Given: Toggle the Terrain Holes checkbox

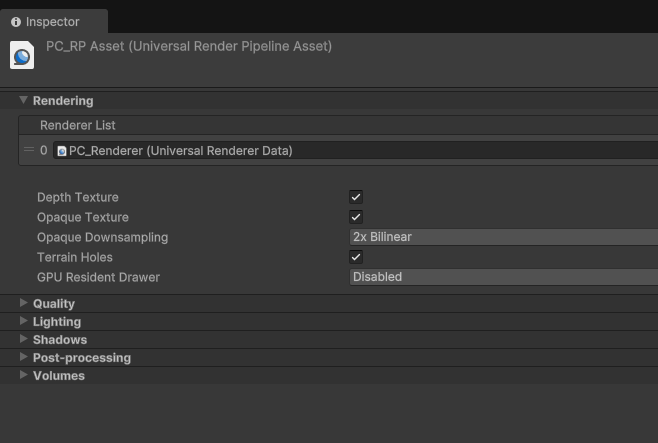Looking at the screenshot, I should pyautogui.click(x=356, y=257).
